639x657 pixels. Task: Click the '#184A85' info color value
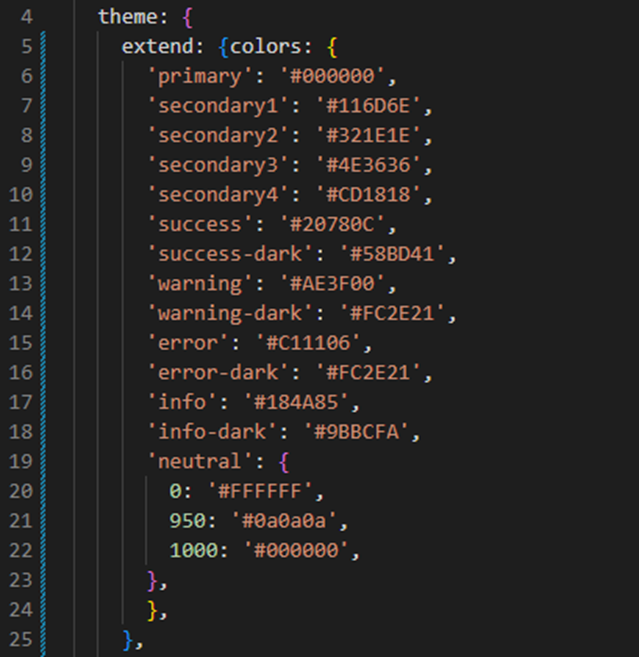point(296,403)
